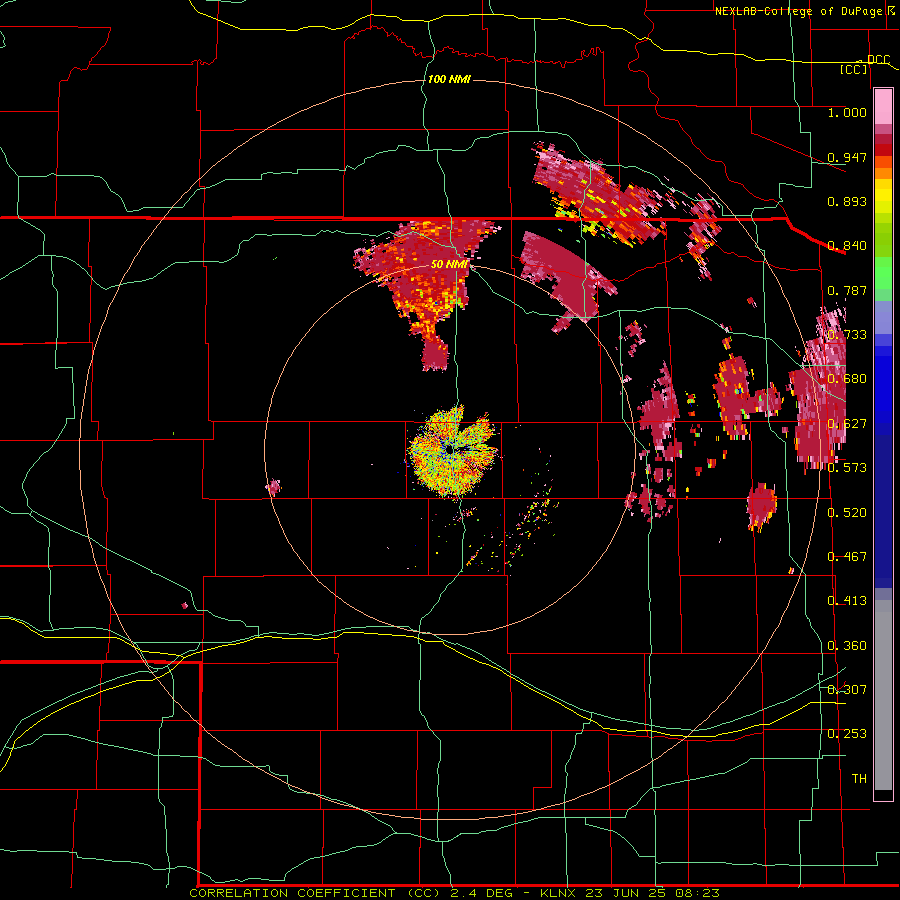This screenshot has width=900, height=900.
Task: Select the 0.573 scale value
Action: click(847, 468)
